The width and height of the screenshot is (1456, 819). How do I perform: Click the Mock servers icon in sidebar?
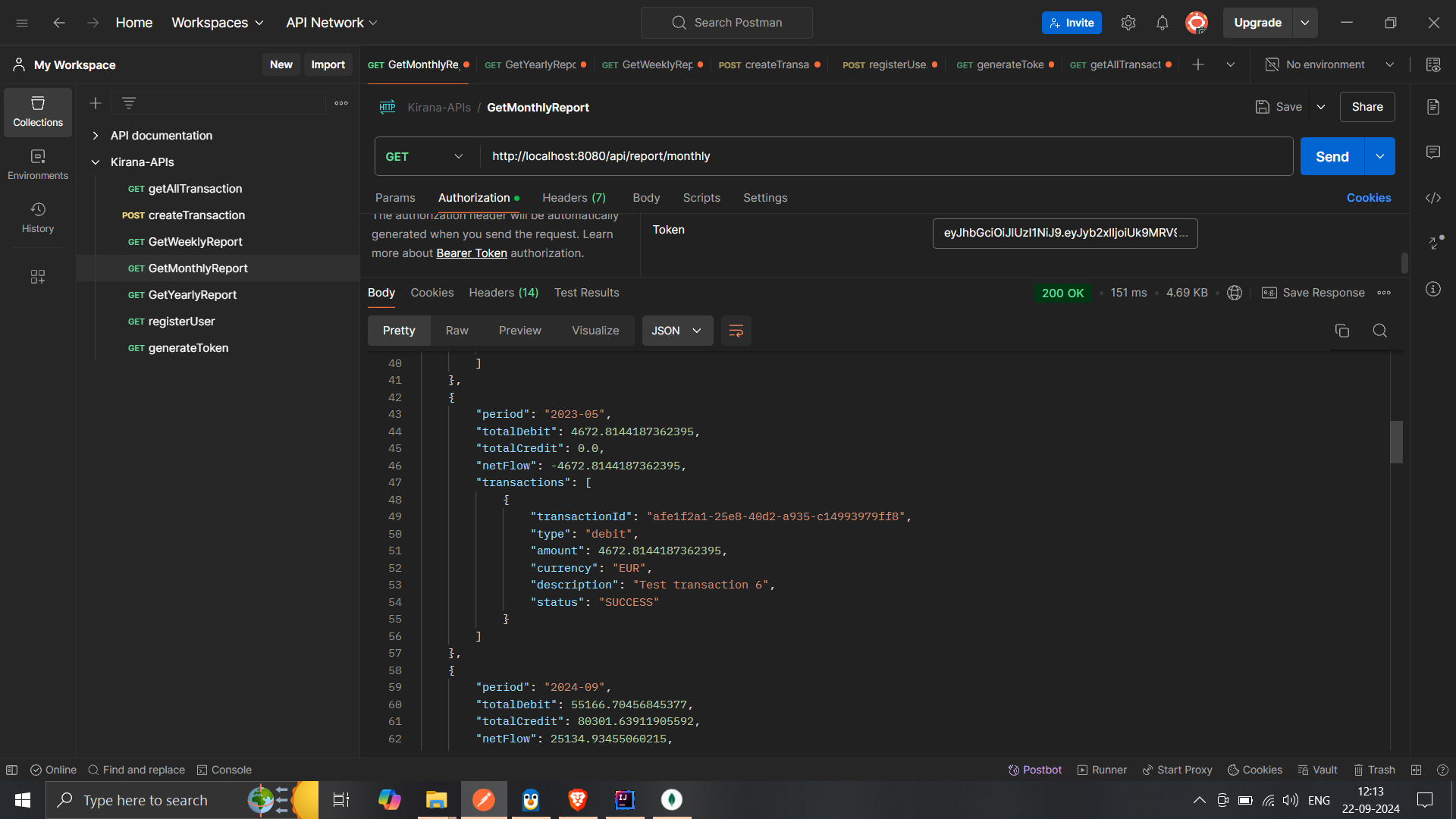[38, 277]
